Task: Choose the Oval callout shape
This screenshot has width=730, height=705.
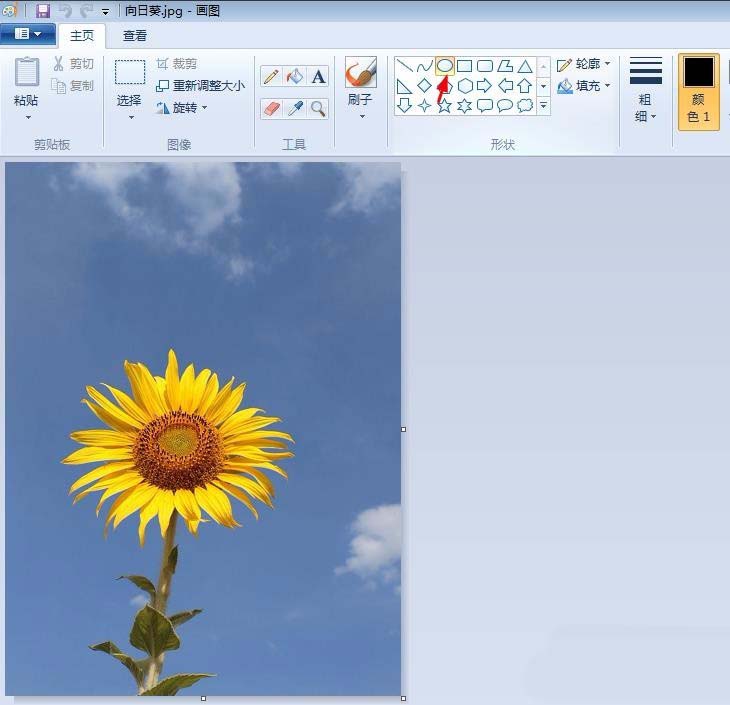Action: click(505, 106)
